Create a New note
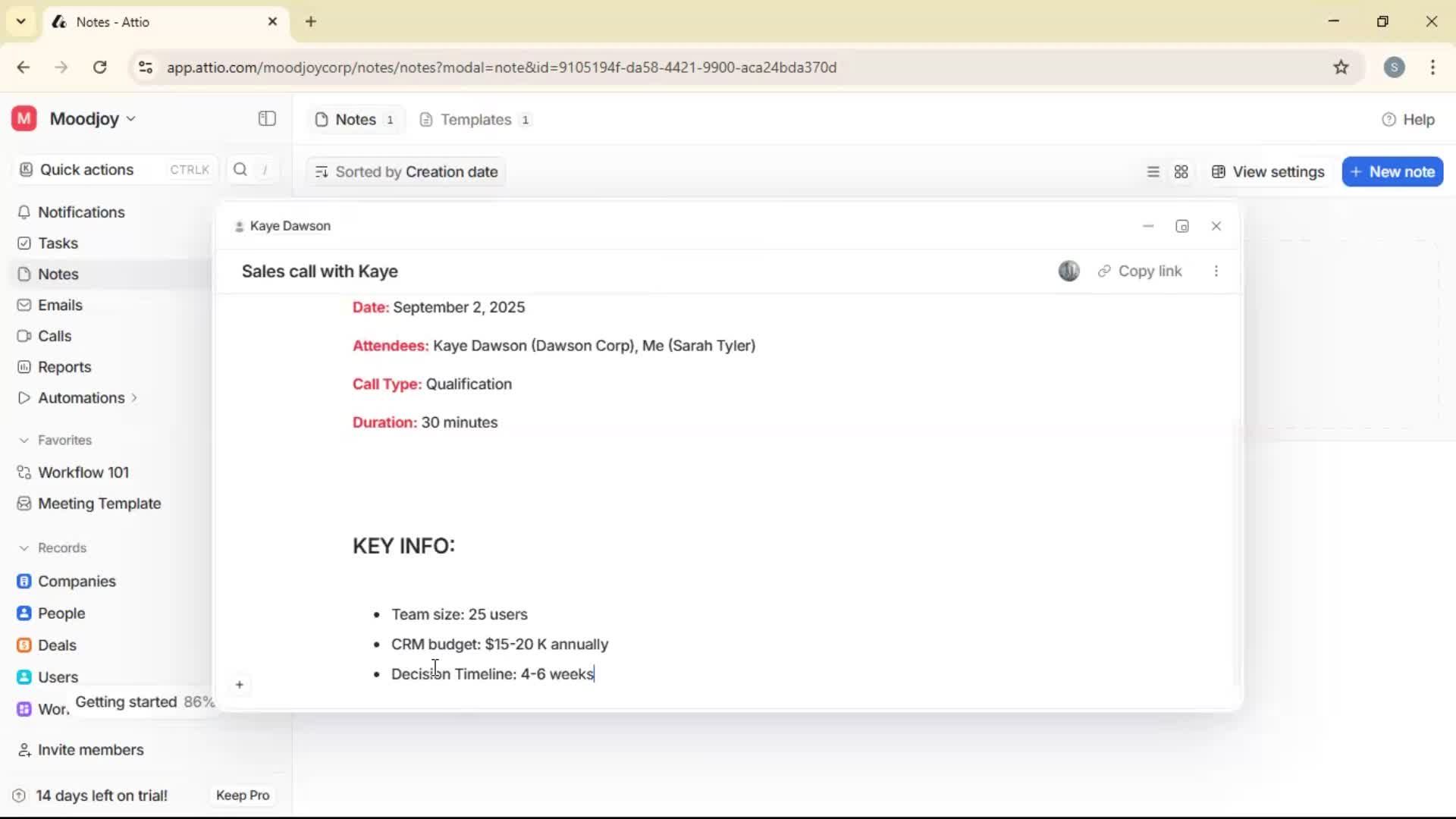 click(x=1393, y=171)
